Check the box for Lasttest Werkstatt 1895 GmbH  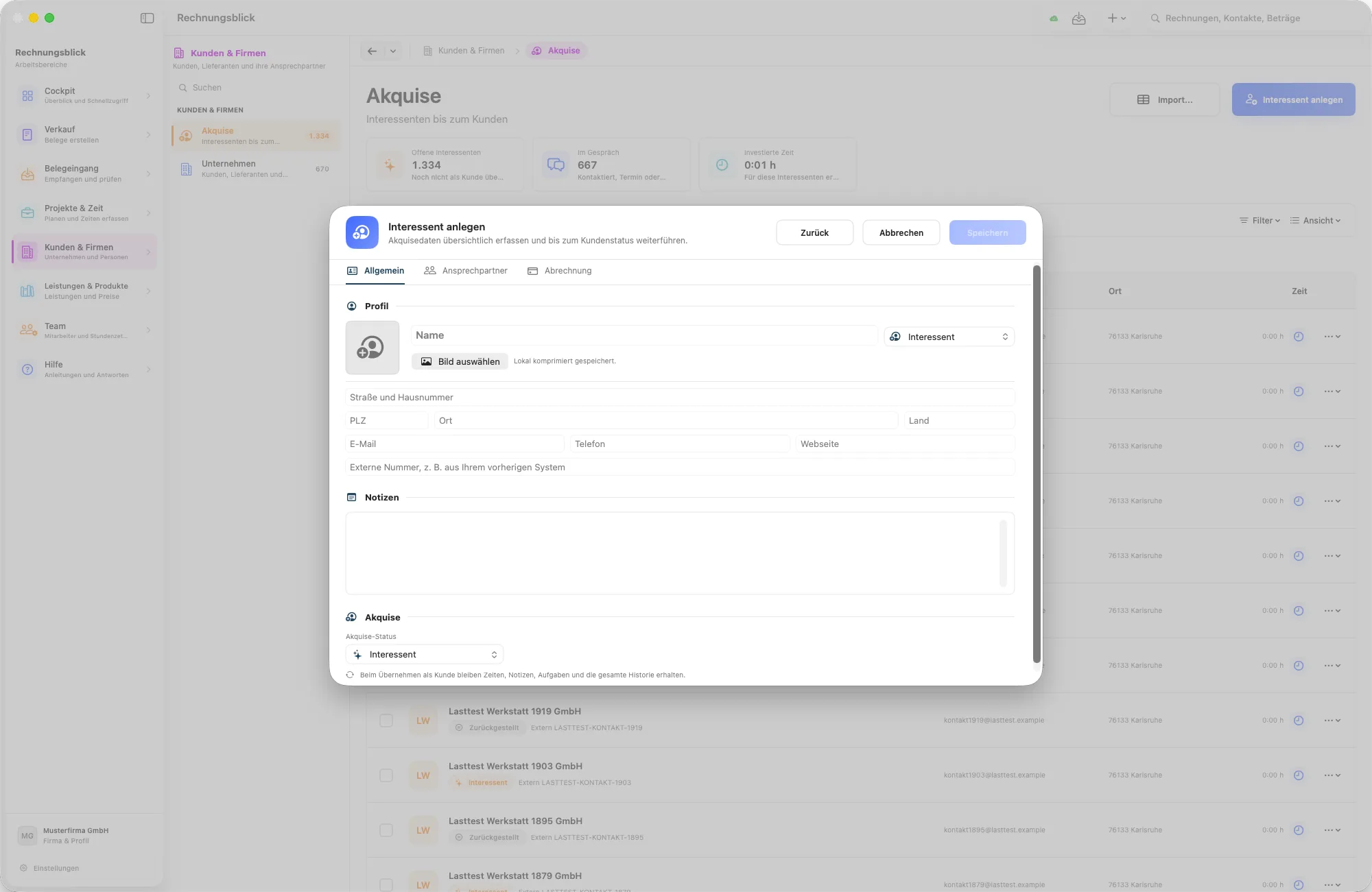point(386,830)
